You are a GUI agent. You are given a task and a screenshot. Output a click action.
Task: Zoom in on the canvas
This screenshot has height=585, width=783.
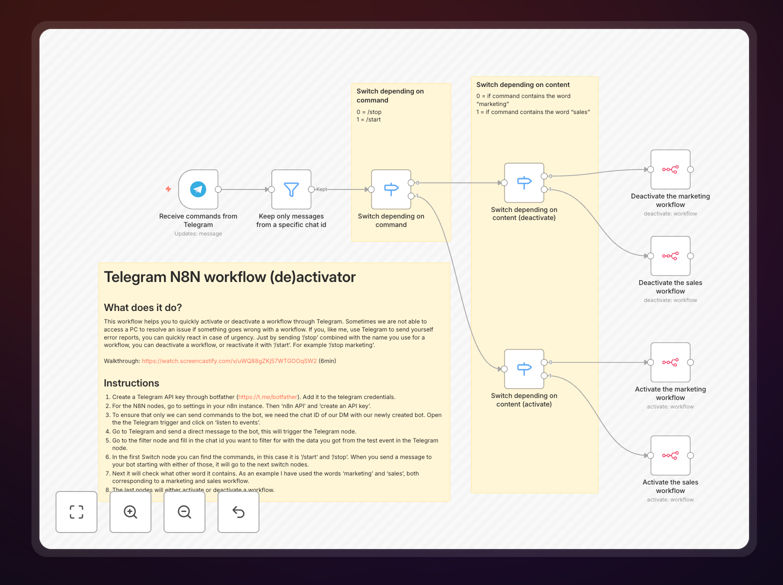click(130, 512)
